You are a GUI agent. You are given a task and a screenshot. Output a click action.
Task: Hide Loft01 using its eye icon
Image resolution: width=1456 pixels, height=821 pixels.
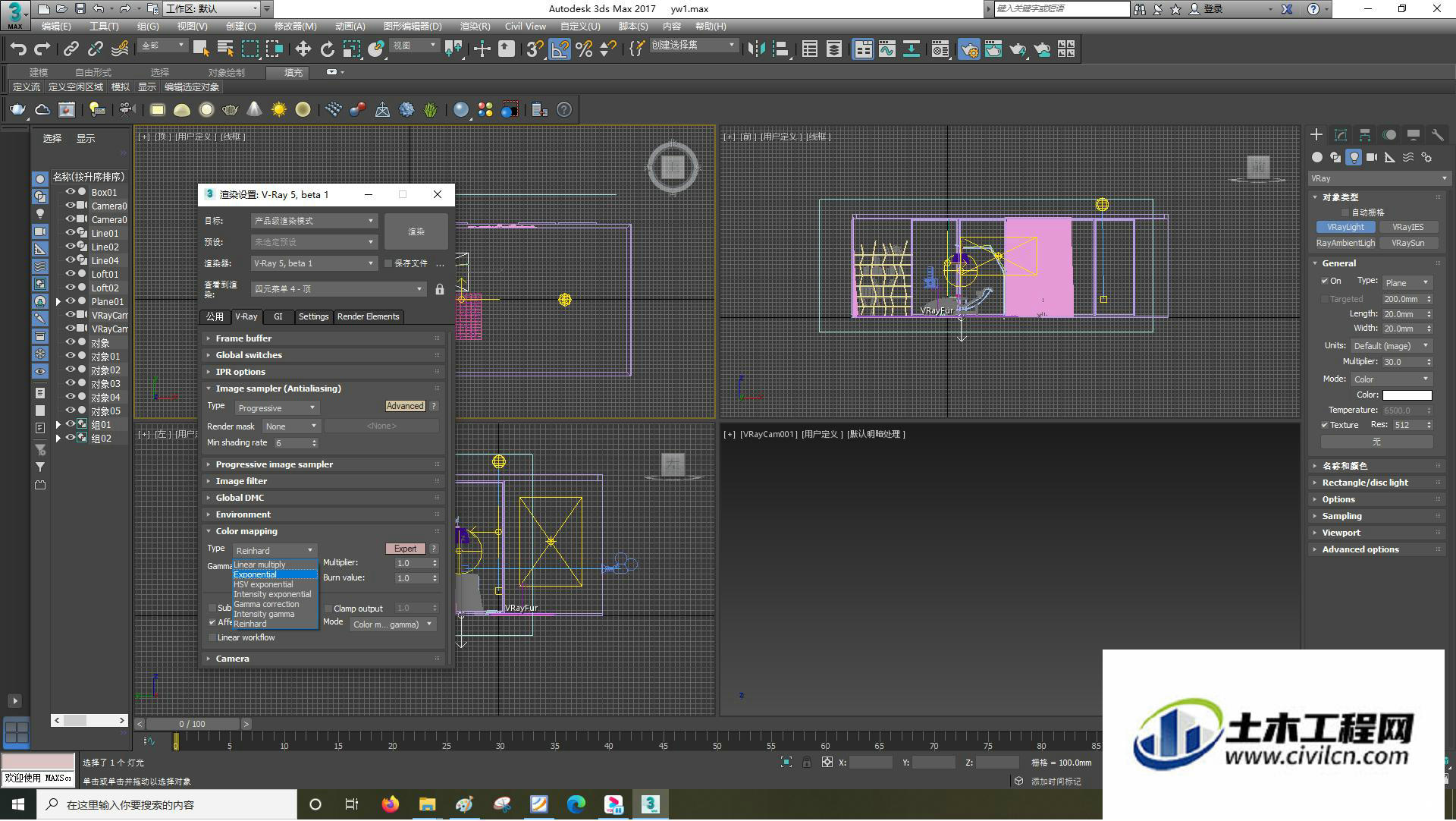click(x=70, y=274)
